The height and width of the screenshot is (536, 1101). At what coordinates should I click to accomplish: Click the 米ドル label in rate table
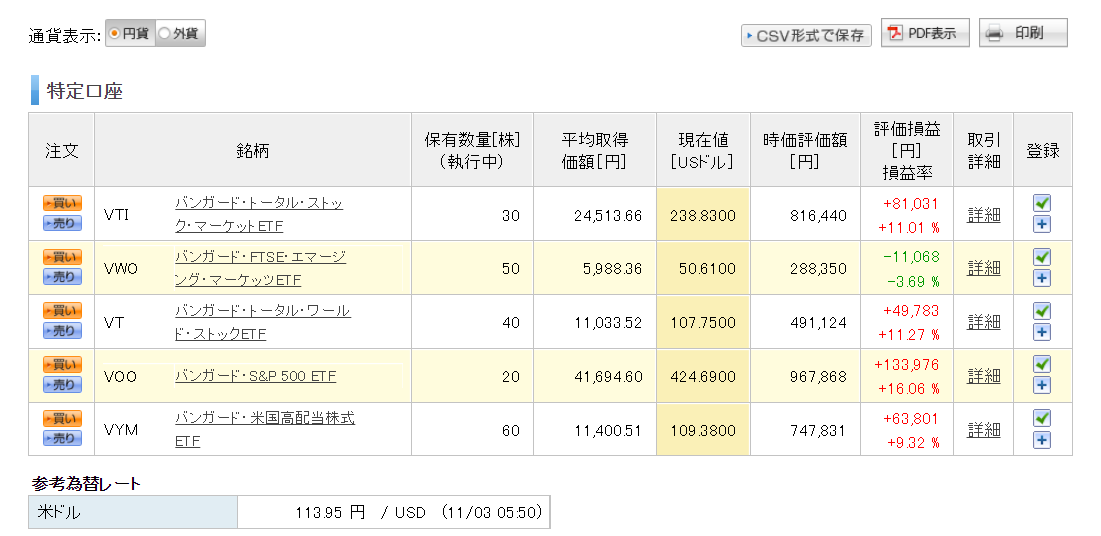pyautogui.click(x=59, y=513)
